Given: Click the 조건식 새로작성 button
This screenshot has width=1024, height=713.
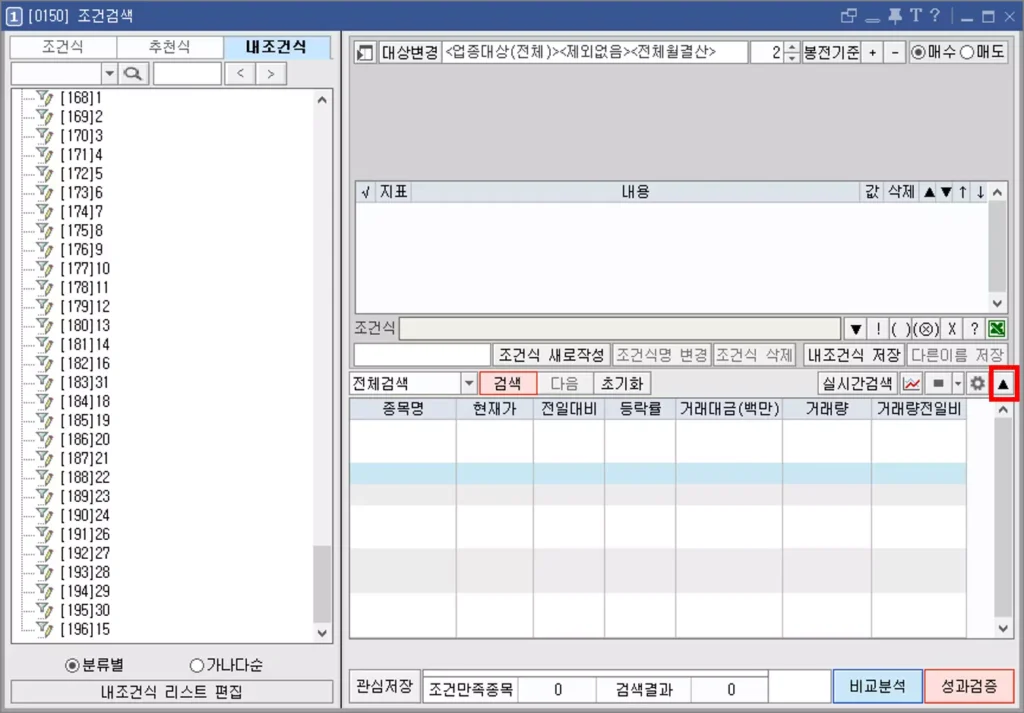Looking at the screenshot, I should click(551, 355).
